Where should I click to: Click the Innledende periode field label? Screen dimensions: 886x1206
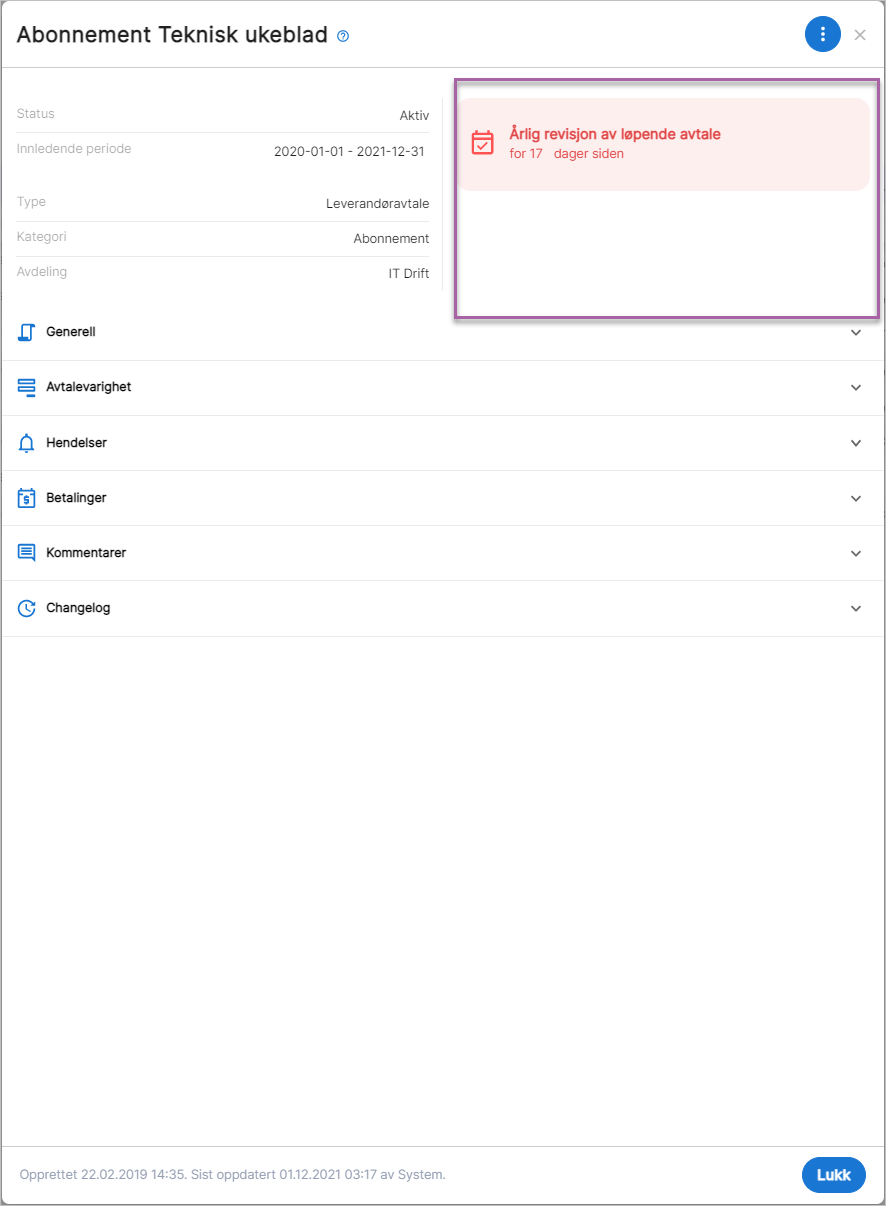pyautogui.click(x=74, y=149)
